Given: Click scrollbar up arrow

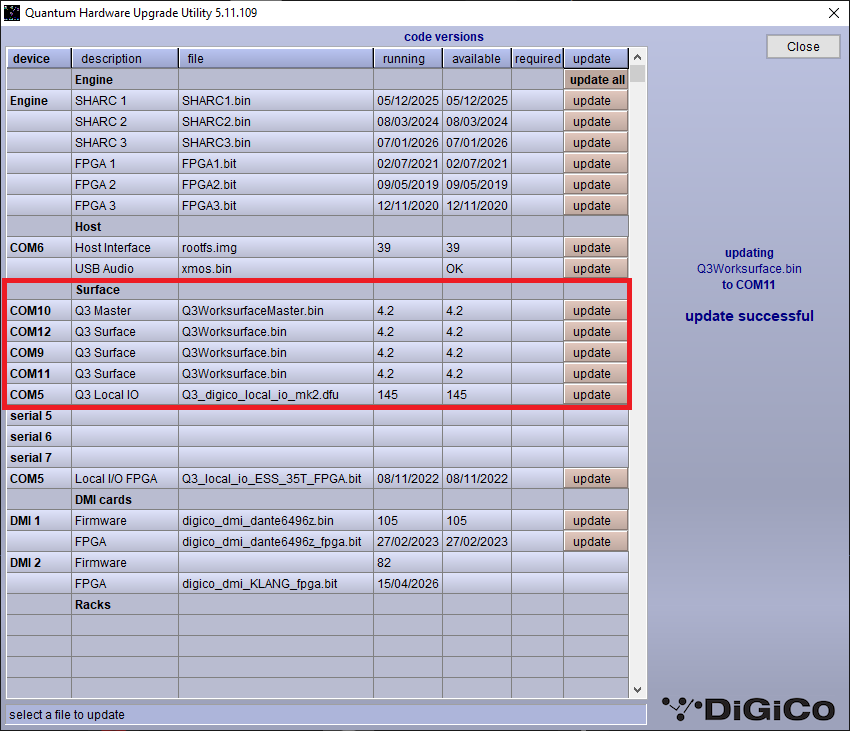Looking at the screenshot, I should click(x=638, y=57).
